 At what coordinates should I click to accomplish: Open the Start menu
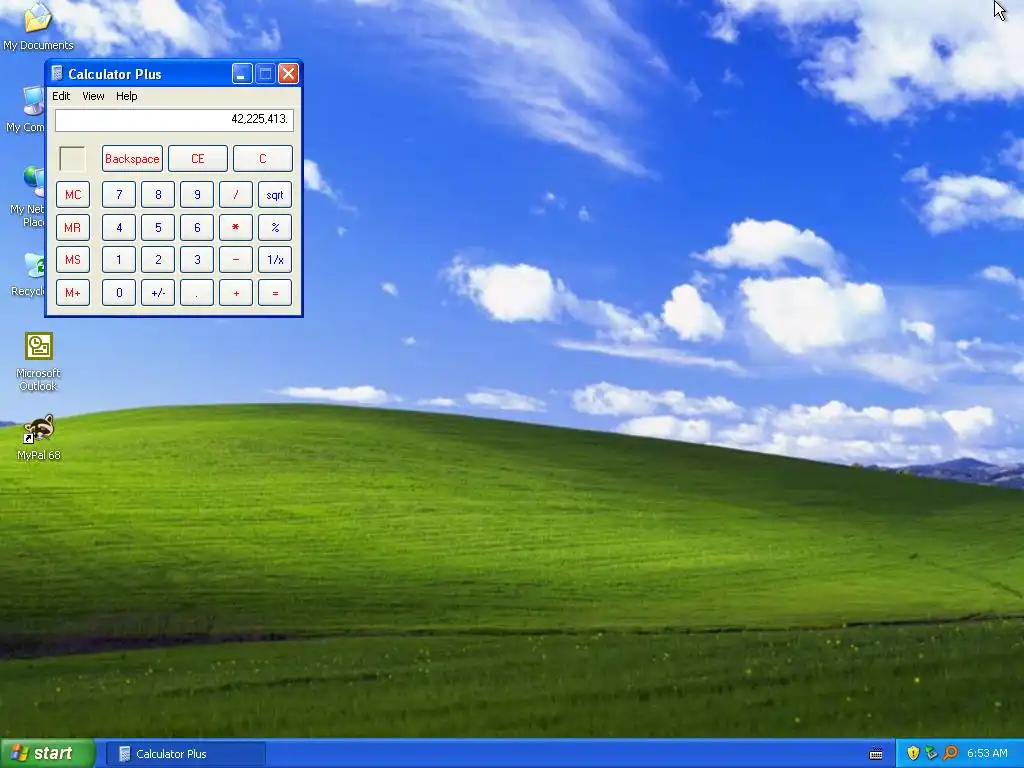(47, 754)
